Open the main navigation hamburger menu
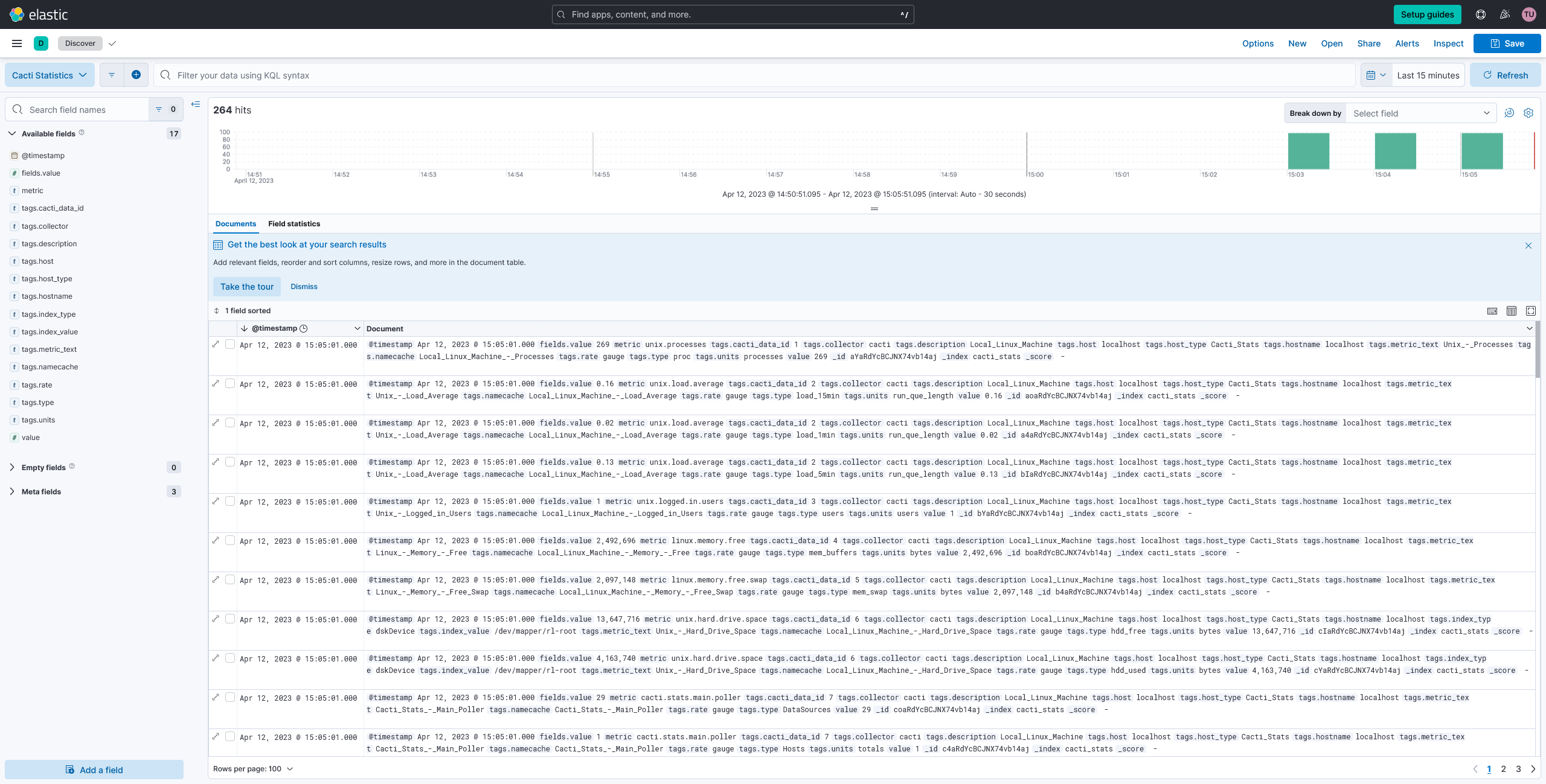Viewport: 1546px width, 784px height. pos(17,43)
